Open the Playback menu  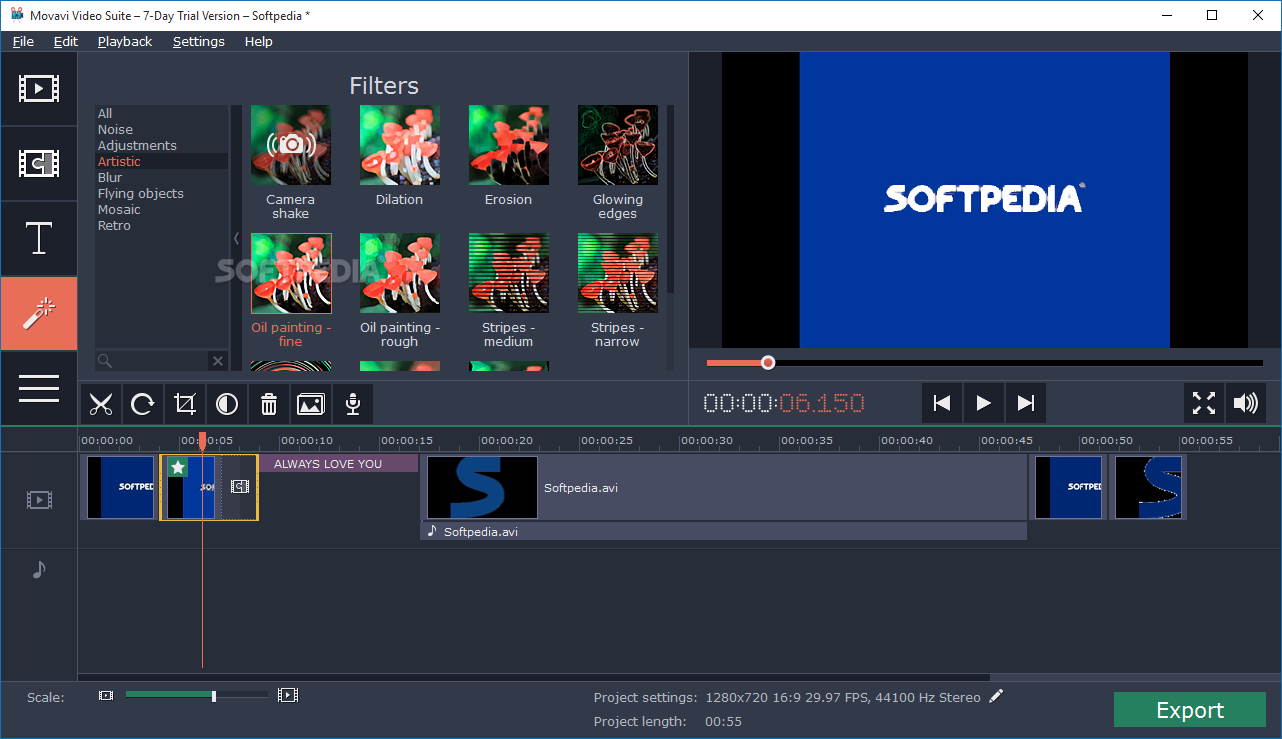[x=125, y=41]
